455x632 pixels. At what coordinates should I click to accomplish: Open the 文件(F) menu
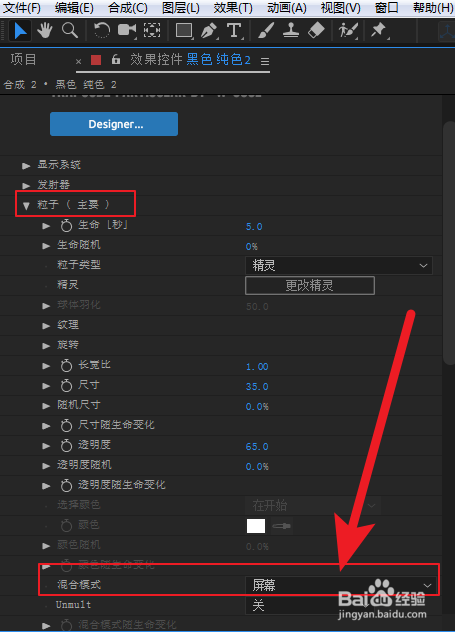click(x=22, y=8)
